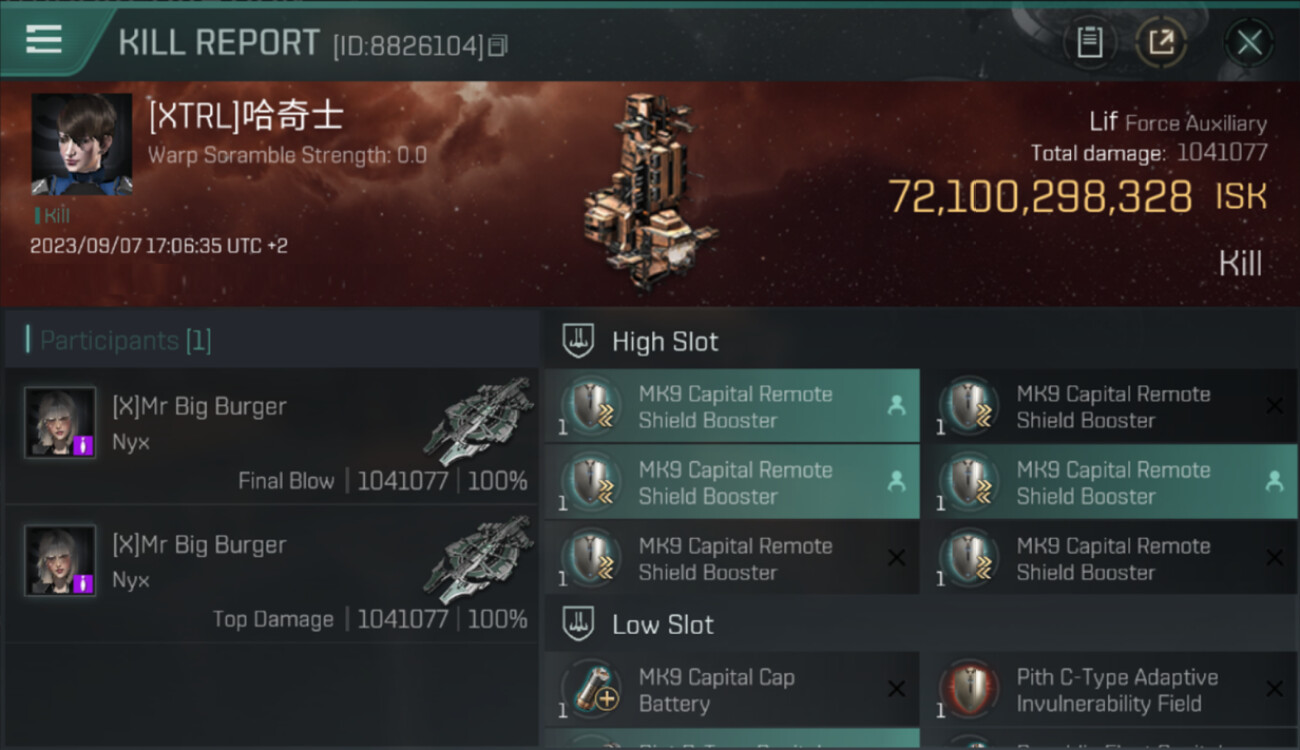Open Final Blow Mr Big Burger portrait
Screen dimensions: 1300x750
pyautogui.click(x=60, y=422)
